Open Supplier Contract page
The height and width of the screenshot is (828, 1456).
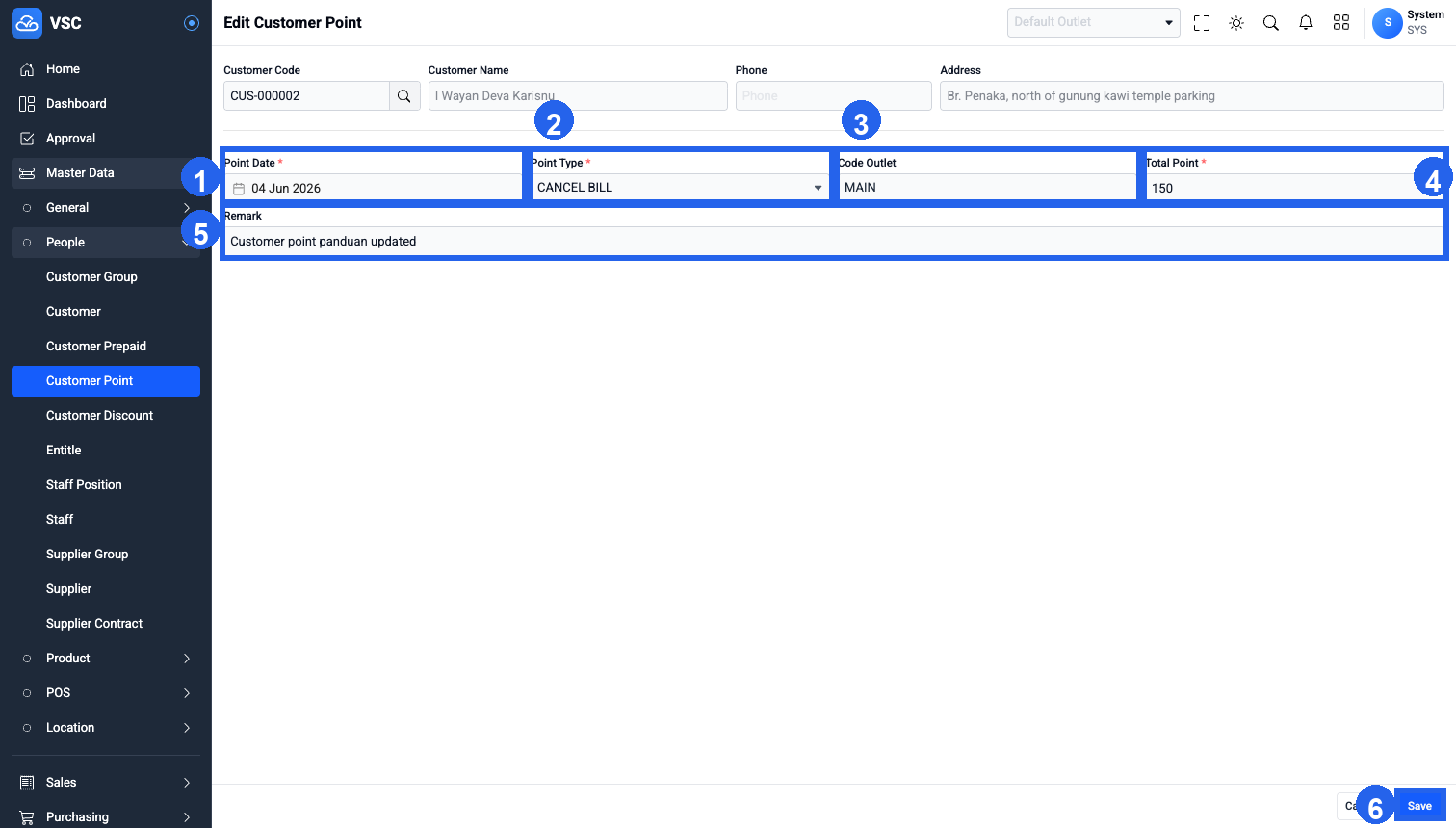[106, 624]
